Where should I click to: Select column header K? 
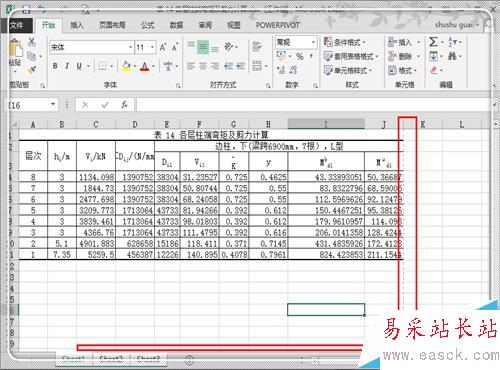423,125
